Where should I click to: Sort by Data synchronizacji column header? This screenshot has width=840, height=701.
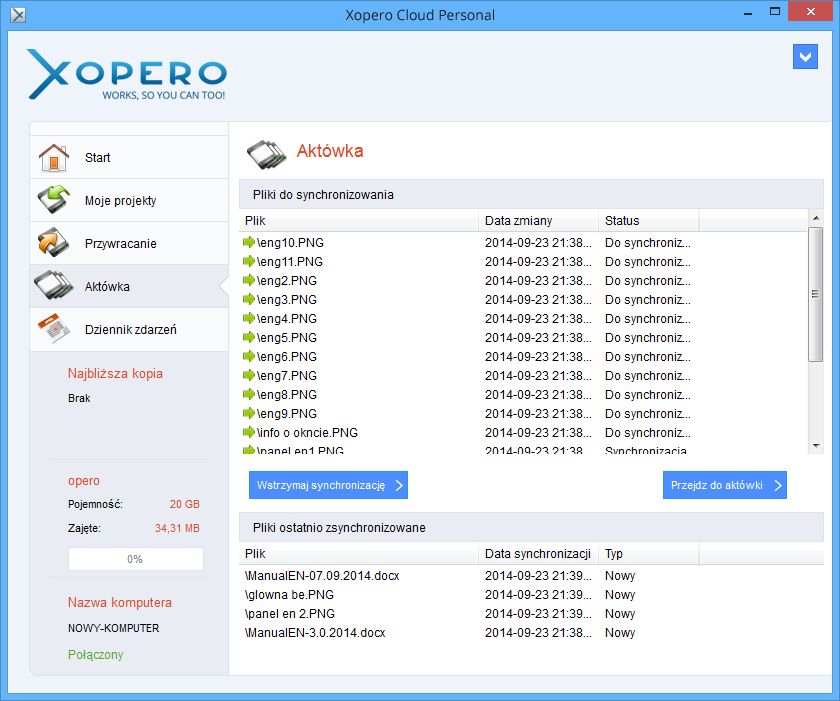tap(538, 554)
